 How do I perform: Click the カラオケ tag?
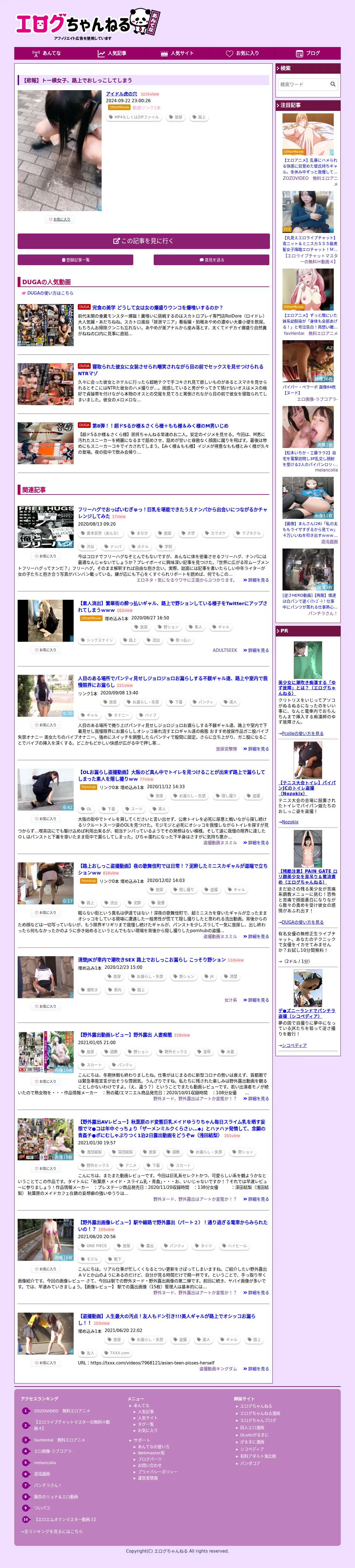[x=215, y=533]
